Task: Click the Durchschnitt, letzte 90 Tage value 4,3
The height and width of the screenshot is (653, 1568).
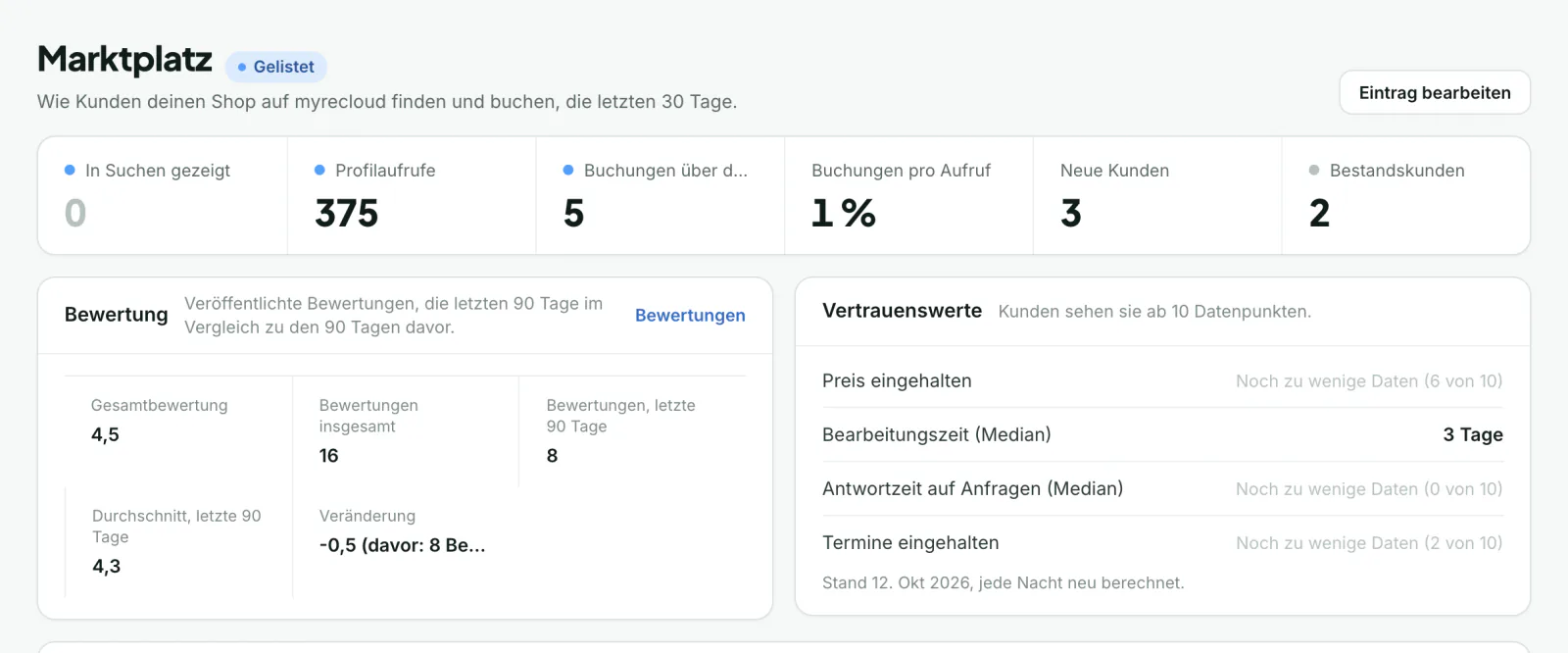Action: coord(106,567)
